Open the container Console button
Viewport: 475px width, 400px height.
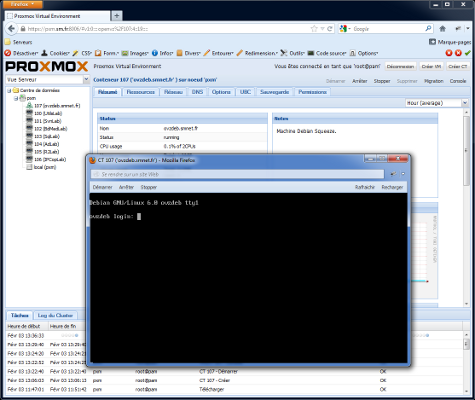tap(458, 81)
